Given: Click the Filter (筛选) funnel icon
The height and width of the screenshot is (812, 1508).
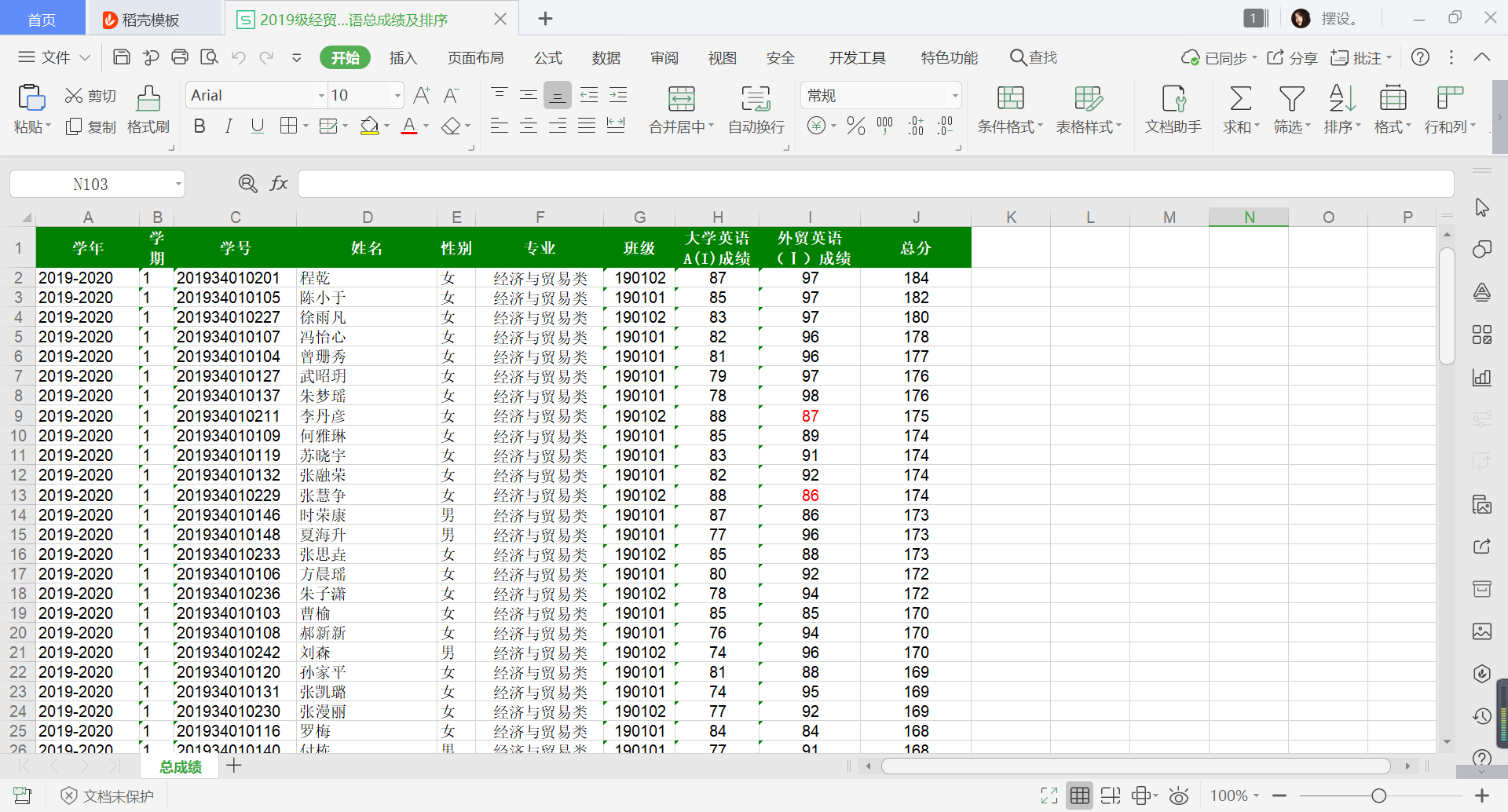Looking at the screenshot, I should [x=1291, y=99].
